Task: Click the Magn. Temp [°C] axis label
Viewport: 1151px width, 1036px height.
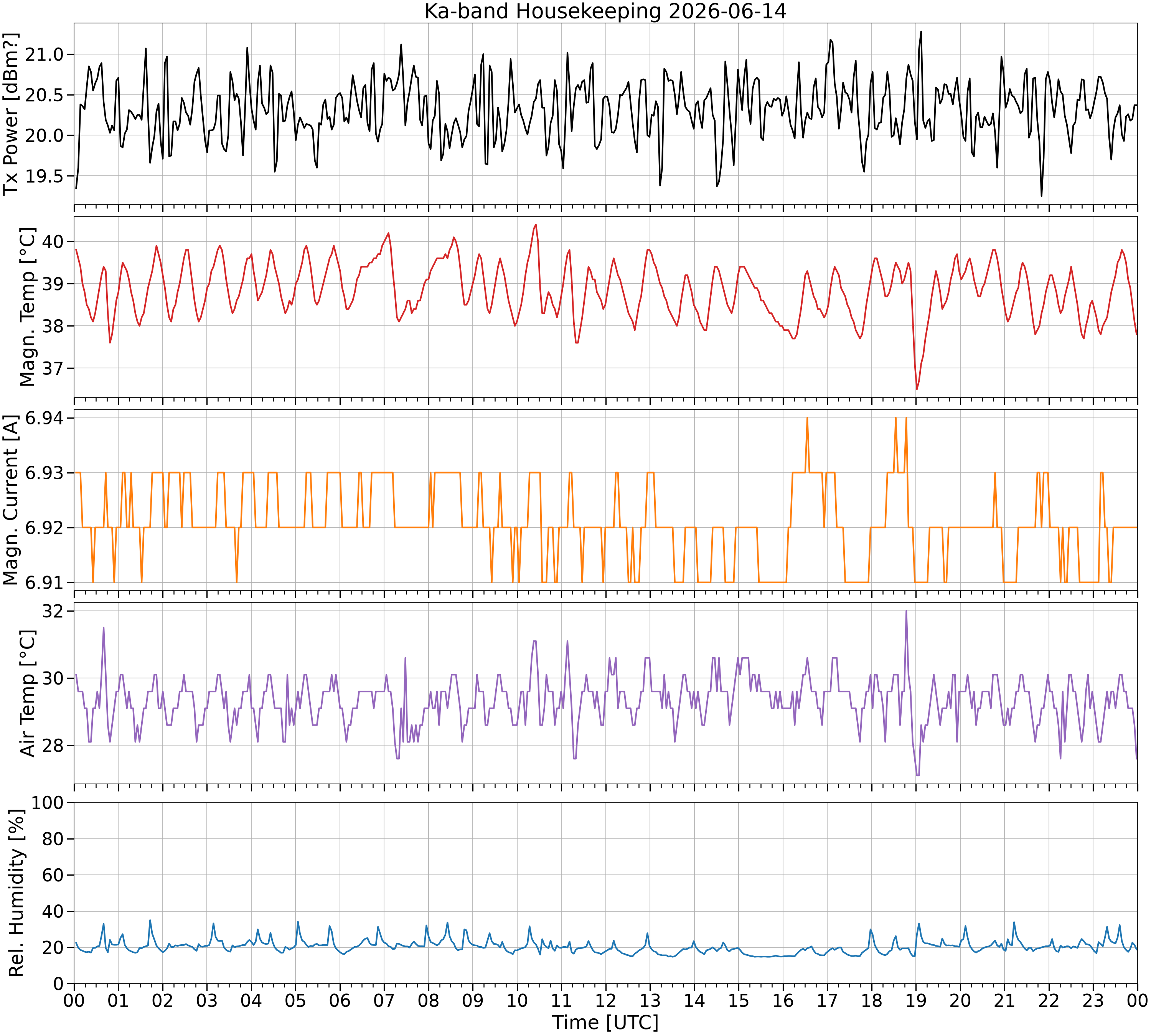Action: (x=27, y=307)
